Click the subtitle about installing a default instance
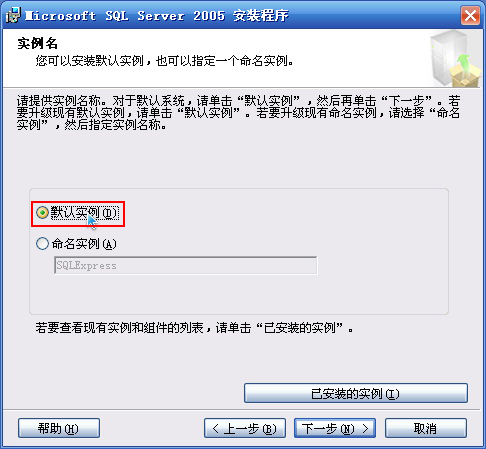 165,61
